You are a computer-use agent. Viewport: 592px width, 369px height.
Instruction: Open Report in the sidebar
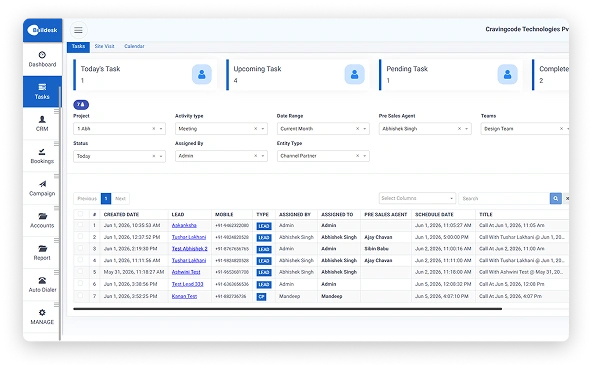[42, 253]
